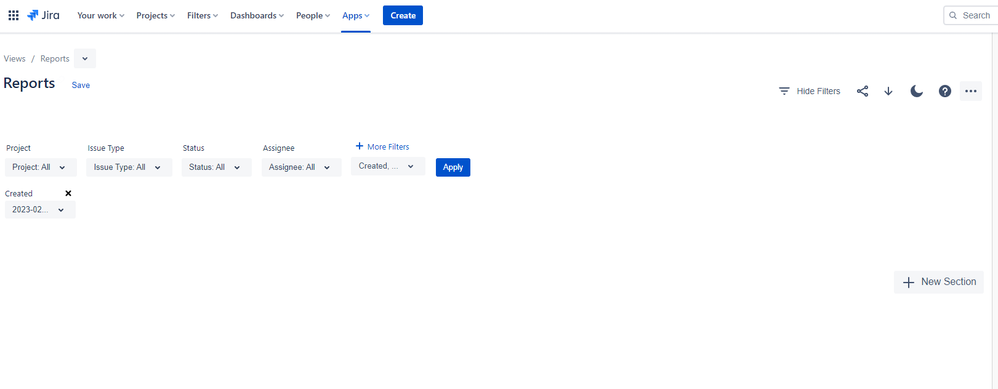Open the Apps menu

(x=356, y=15)
